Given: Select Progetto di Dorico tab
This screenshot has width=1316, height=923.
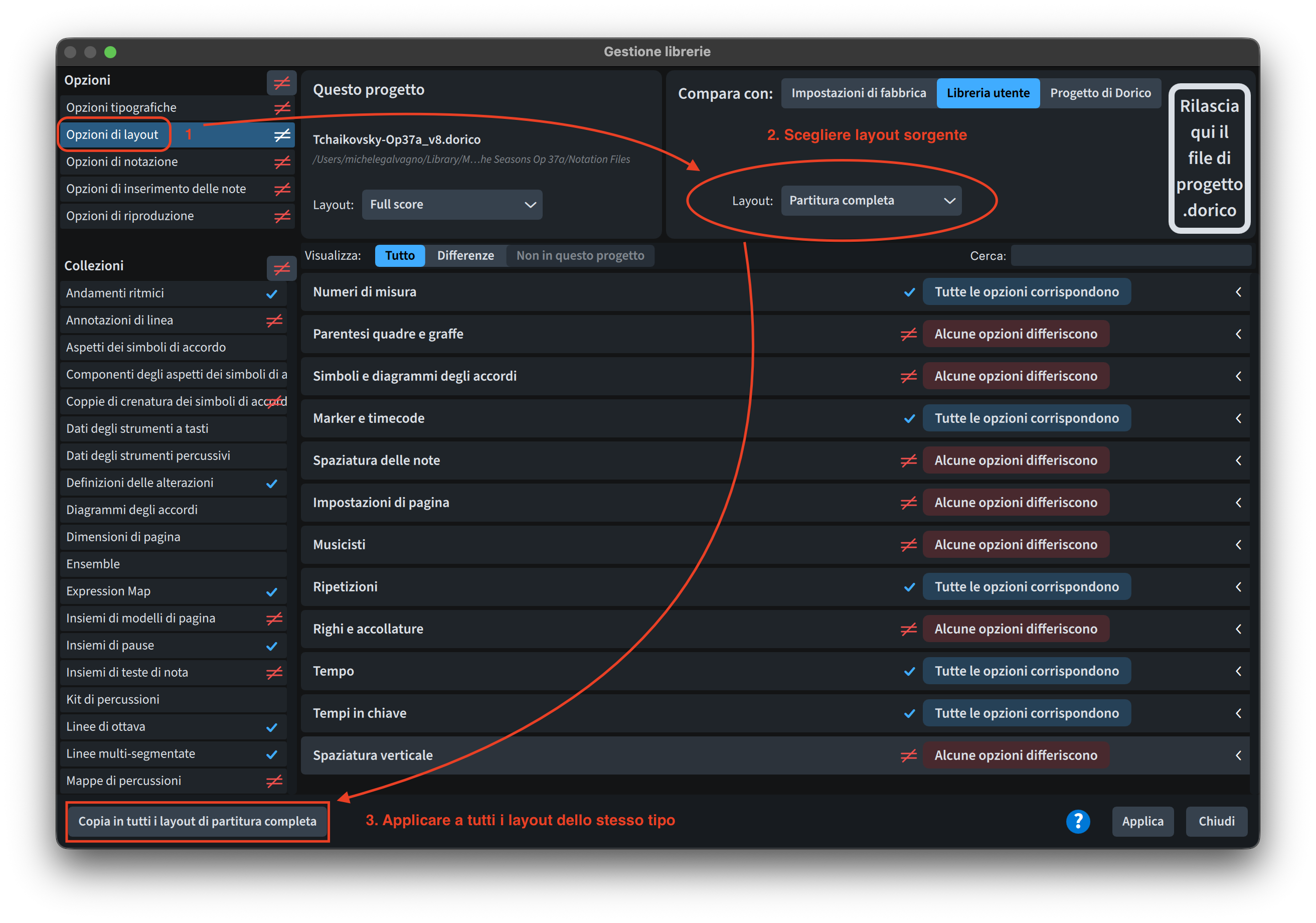Looking at the screenshot, I should 1100,93.
